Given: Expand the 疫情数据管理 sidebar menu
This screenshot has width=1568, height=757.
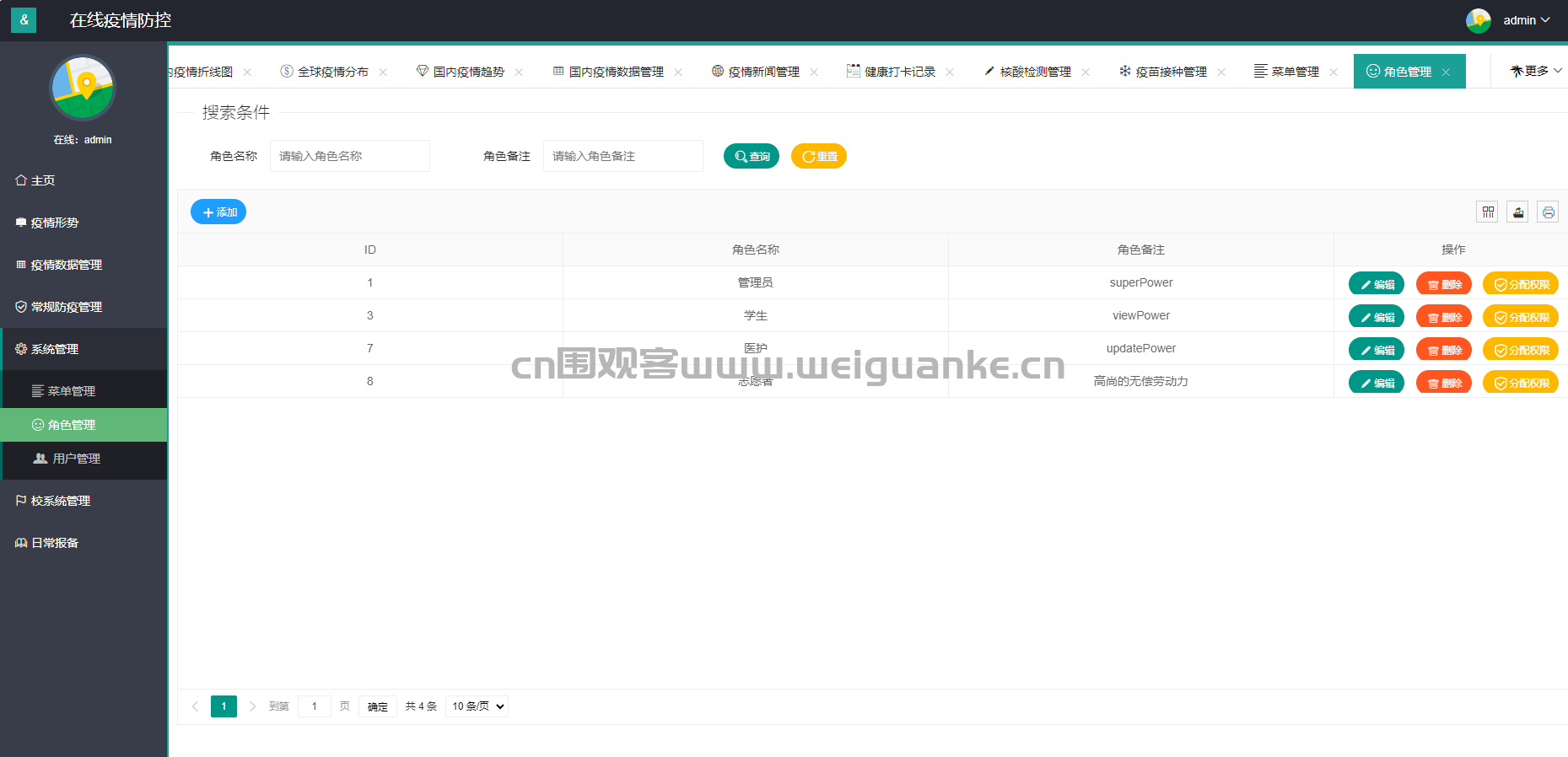Looking at the screenshot, I should coord(67,265).
